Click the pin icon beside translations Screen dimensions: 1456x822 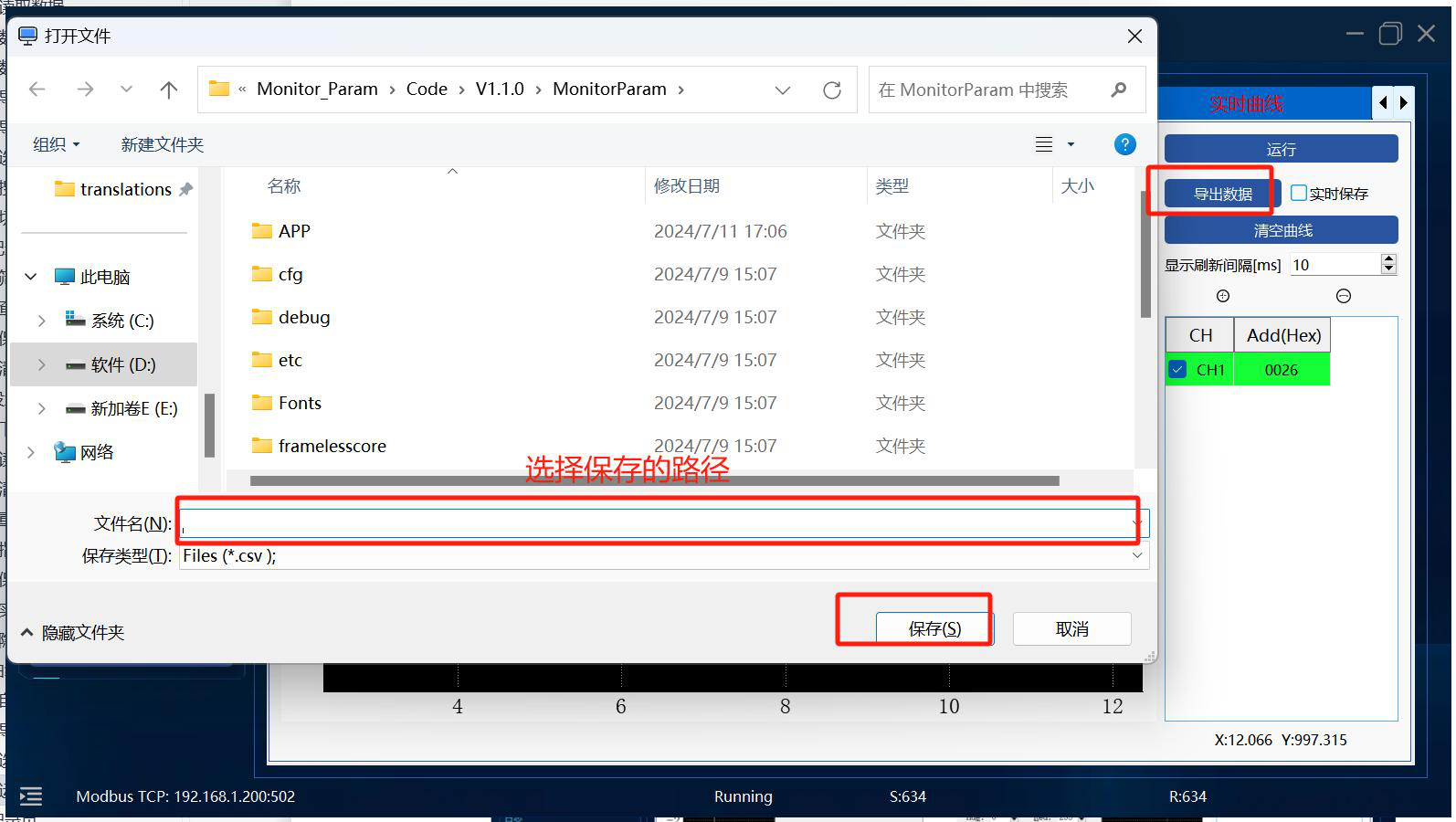click(x=186, y=189)
